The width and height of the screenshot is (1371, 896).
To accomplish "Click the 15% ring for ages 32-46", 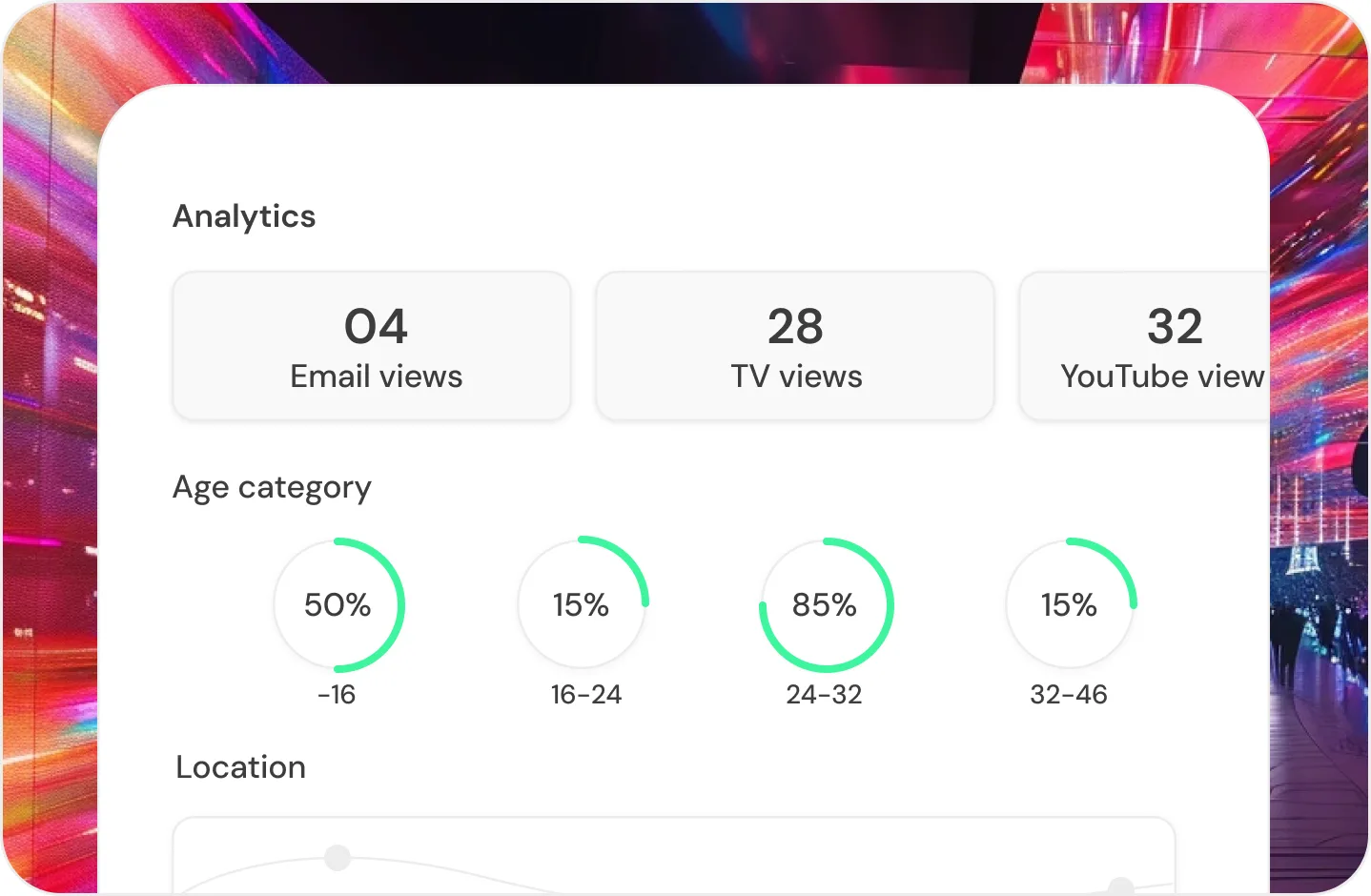I will pos(1070,605).
